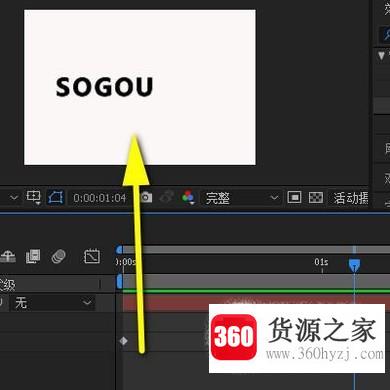
Task: Open the parent 无 dropdown
Action: coord(53,303)
